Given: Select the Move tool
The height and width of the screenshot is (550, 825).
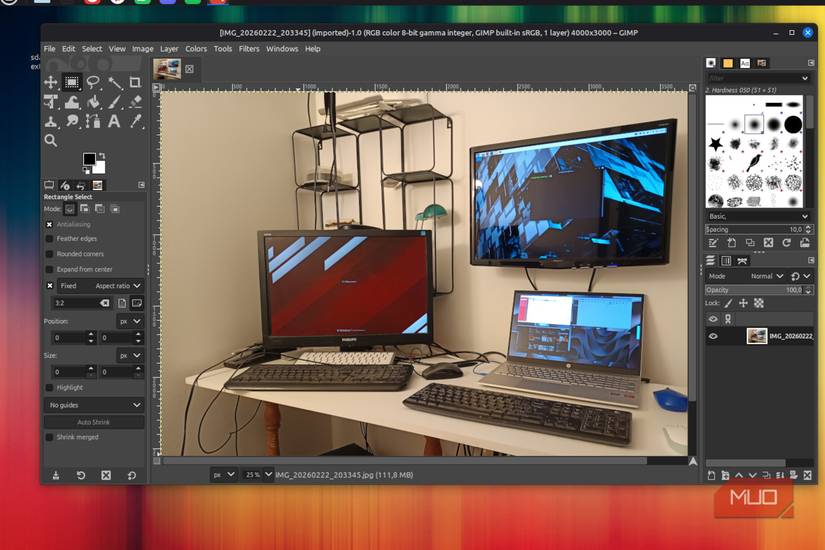Looking at the screenshot, I should tap(51, 82).
